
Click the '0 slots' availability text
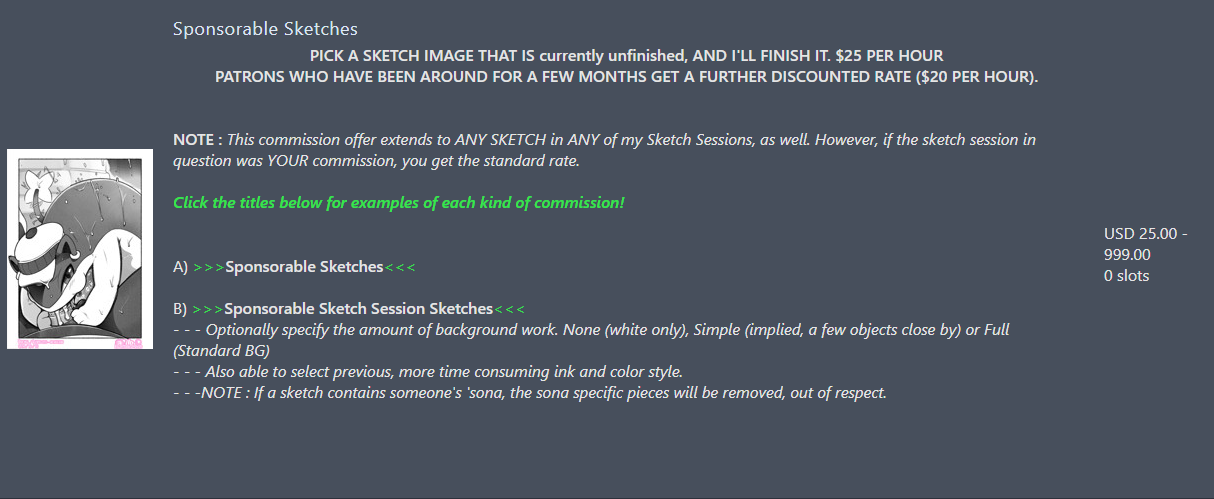point(1126,276)
